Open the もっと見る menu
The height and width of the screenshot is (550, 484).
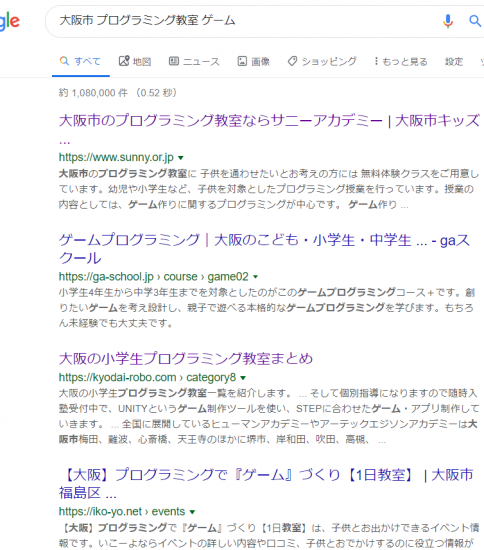401,61
